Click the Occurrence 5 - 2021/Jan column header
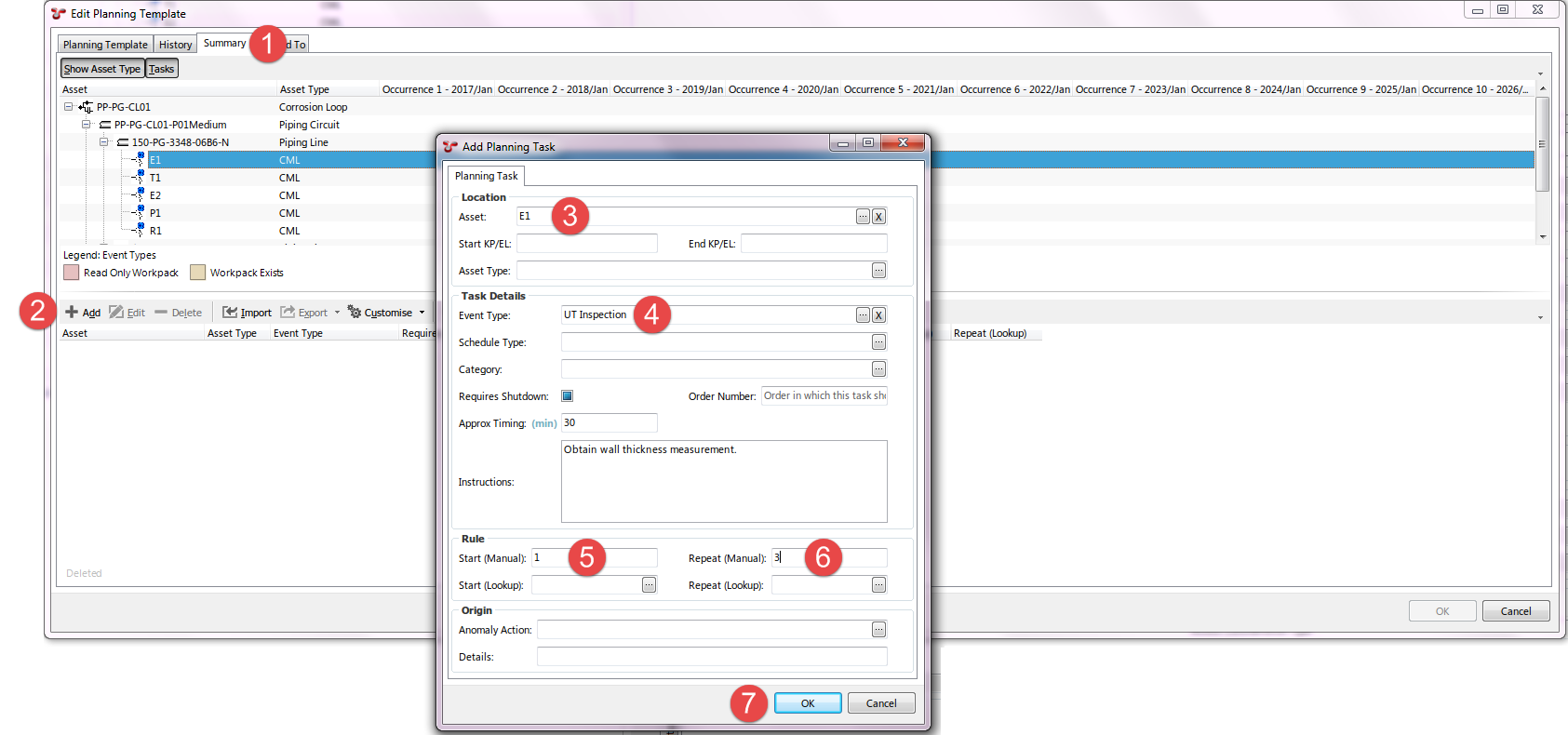This screenshot has height=735, width=1568. pos(899,89)
